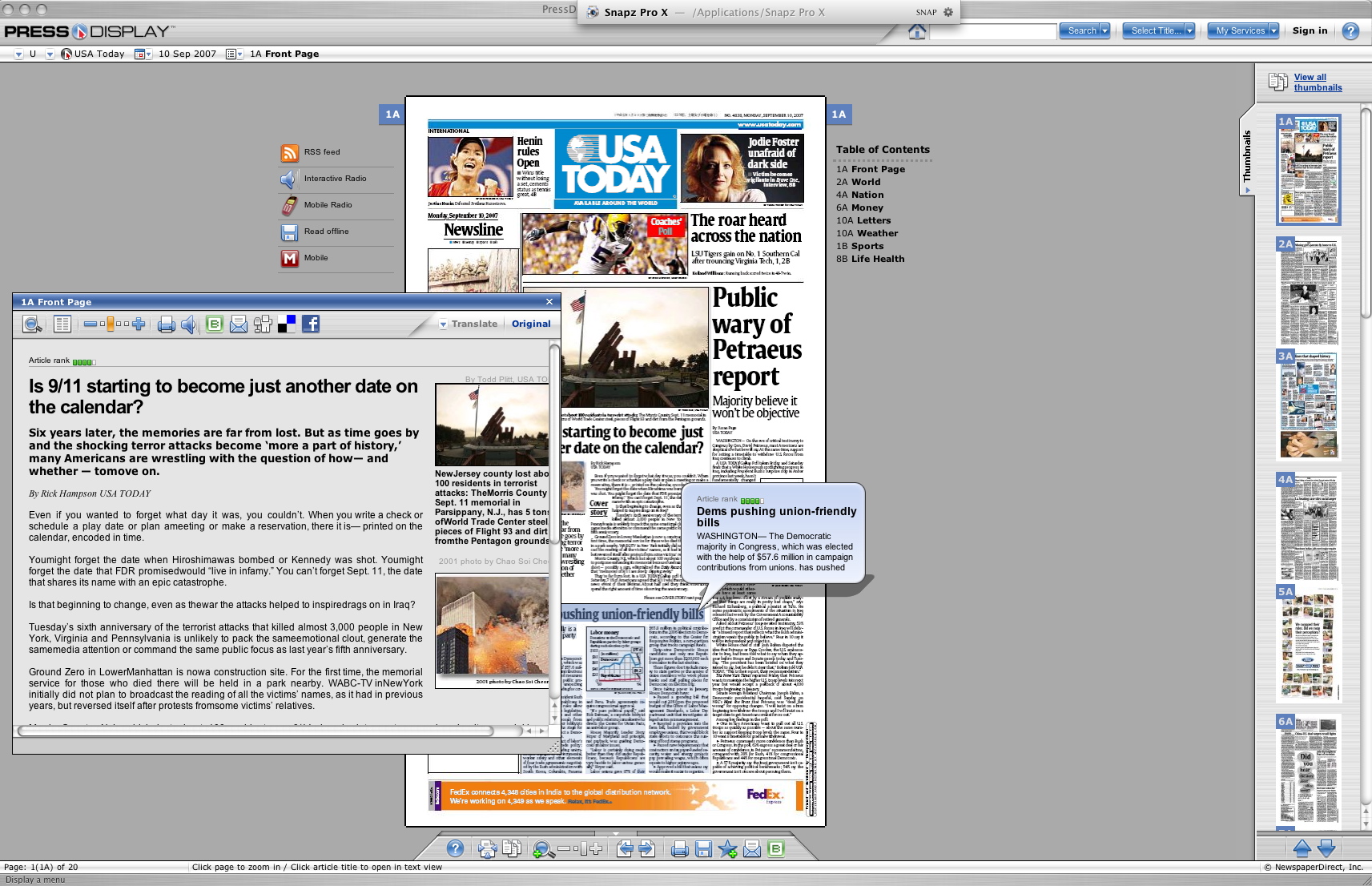Print the page from the bottom toolbar
Viewport: 1372px width, 886px height.
pos(680,849)
